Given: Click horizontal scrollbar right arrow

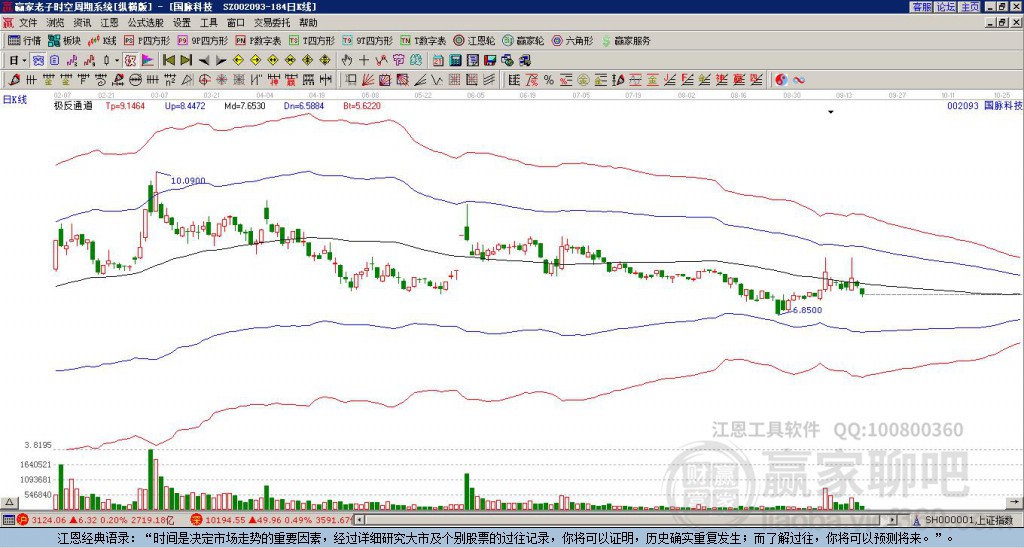Looking at the screenshot, I should 893,520.
